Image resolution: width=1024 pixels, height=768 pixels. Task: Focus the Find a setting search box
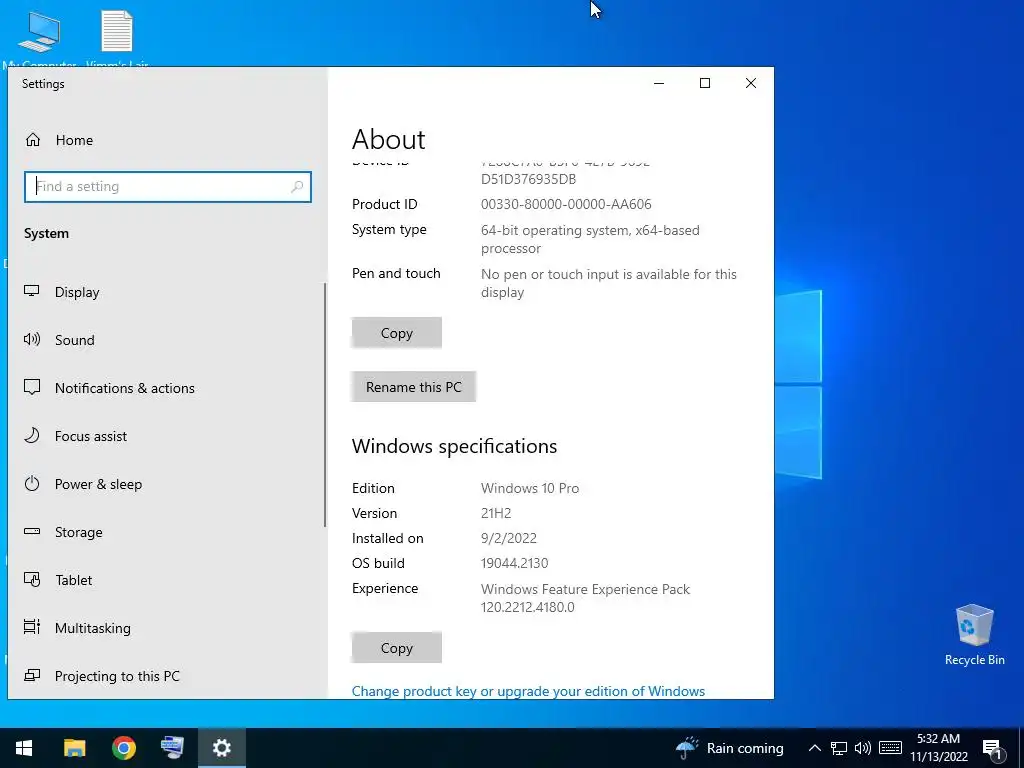(168, 187)
